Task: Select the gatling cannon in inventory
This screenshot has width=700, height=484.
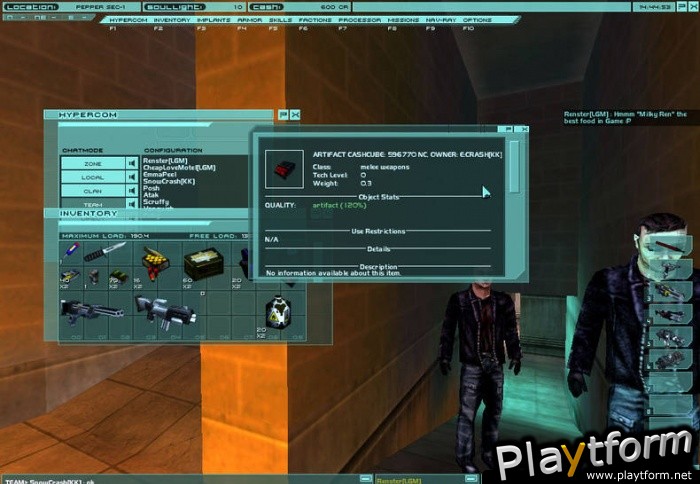Action: pyautogui.click(x=92, y=311)
